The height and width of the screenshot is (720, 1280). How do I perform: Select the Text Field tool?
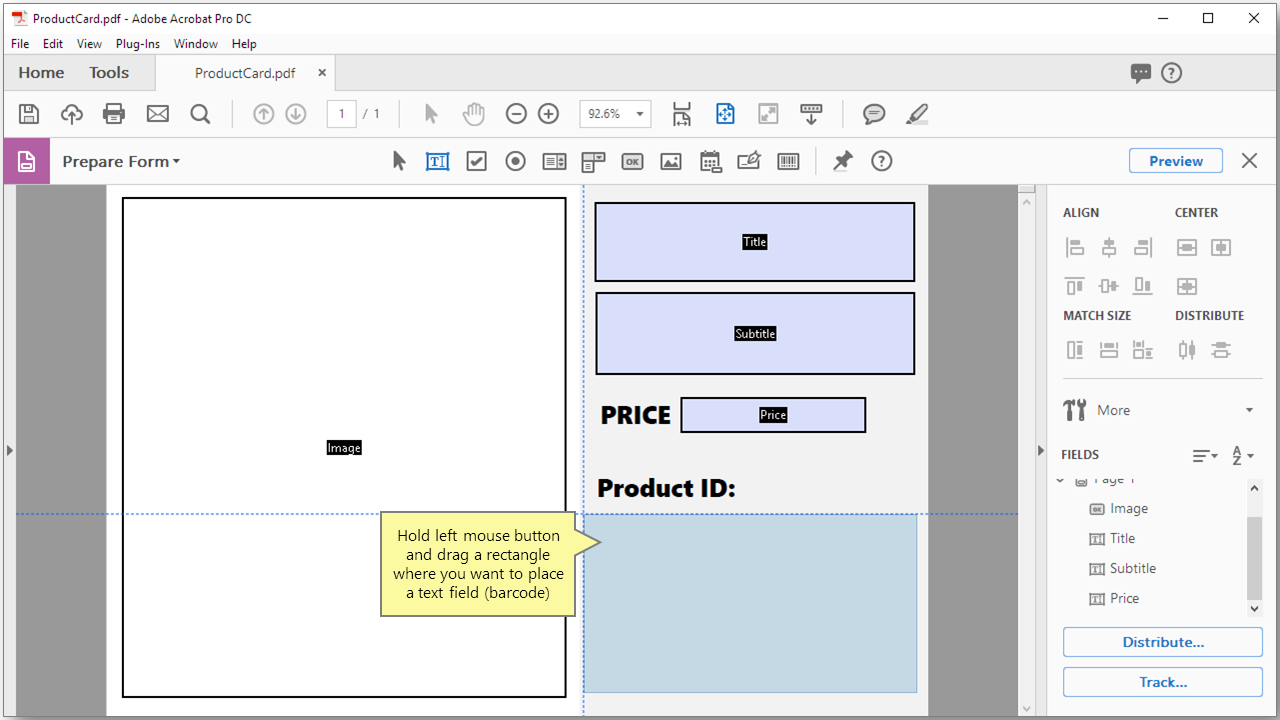(x=437, y=160)
